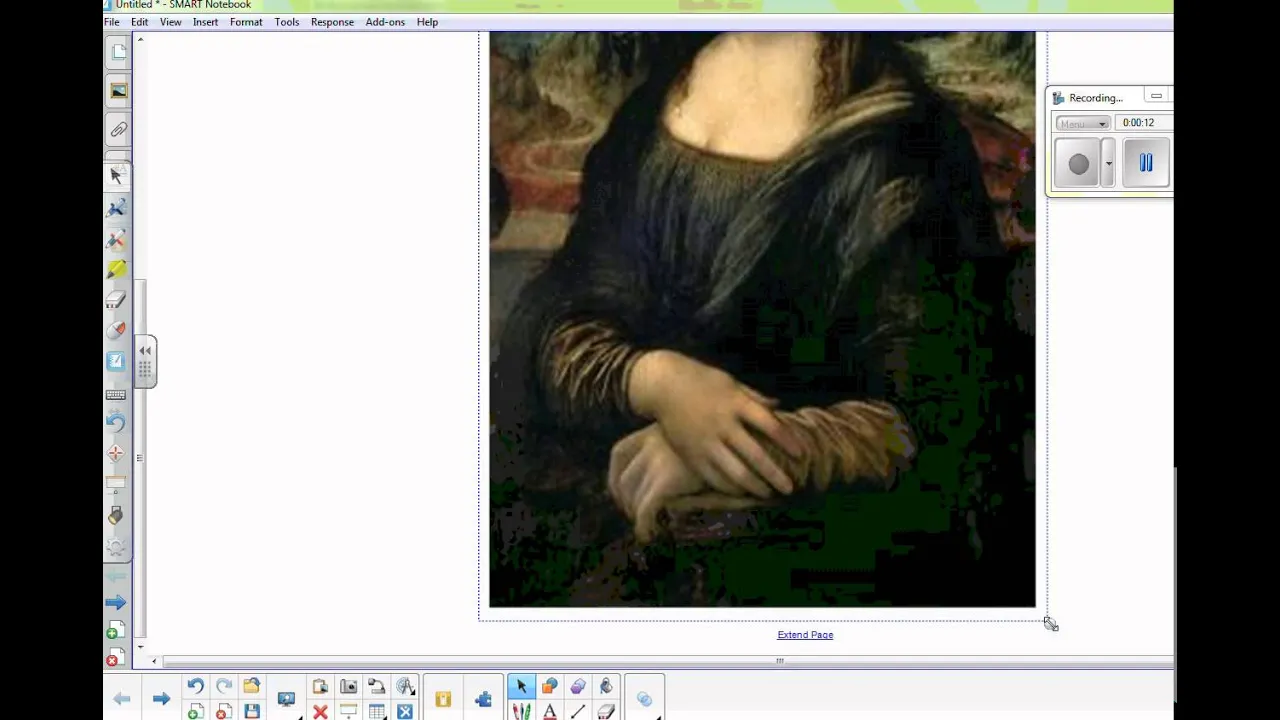The width and height of the screenshot is (1280, 720).
Task: Choose the Select arrow in left toolbar
Action: coord(116,176)
